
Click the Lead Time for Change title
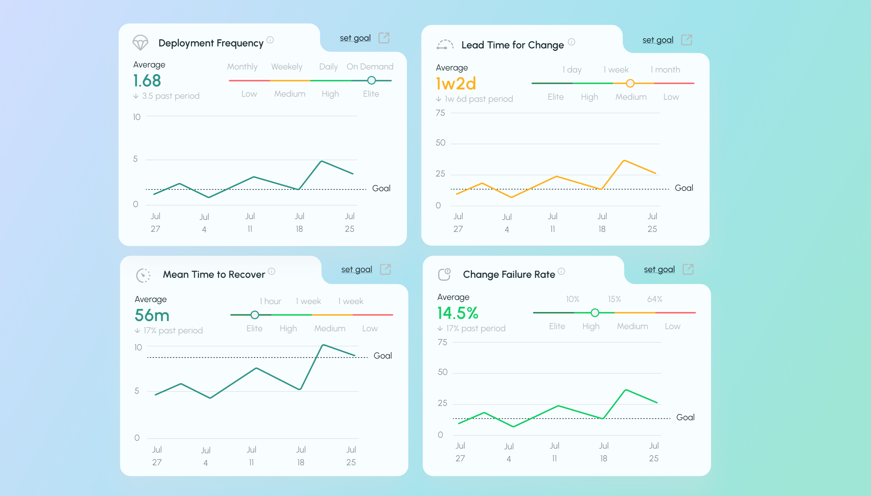[513, 45]
